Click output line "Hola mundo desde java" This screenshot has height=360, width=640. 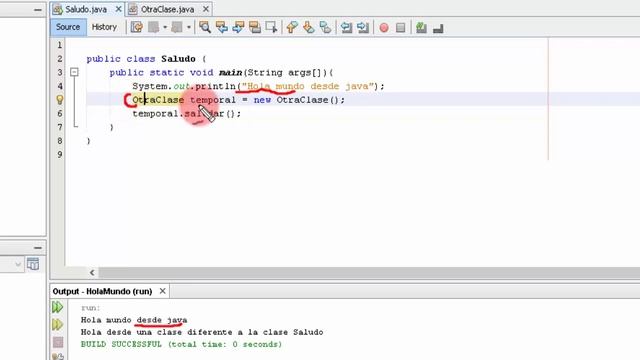pos(134,320)
